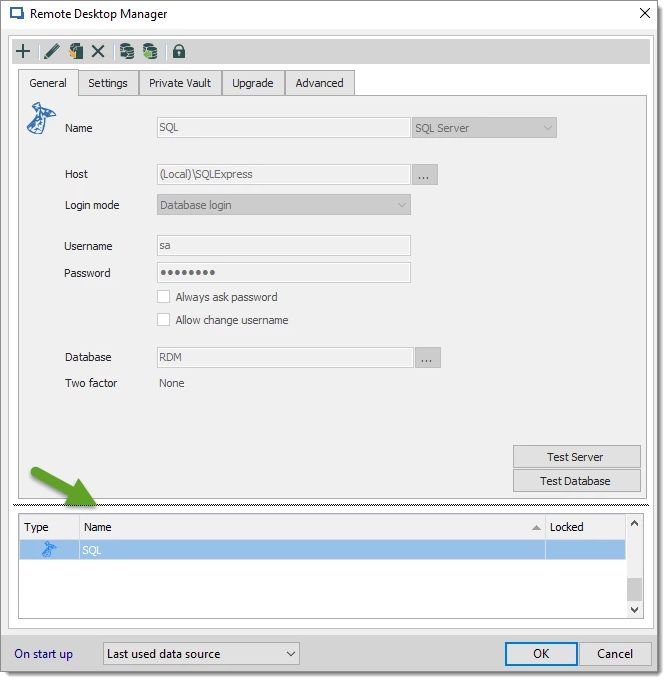Click the list scrollbar up arrow
Image resolution: width=668 pixels, height=682 pixels.
pyautogui.click(x=637, y=525)
